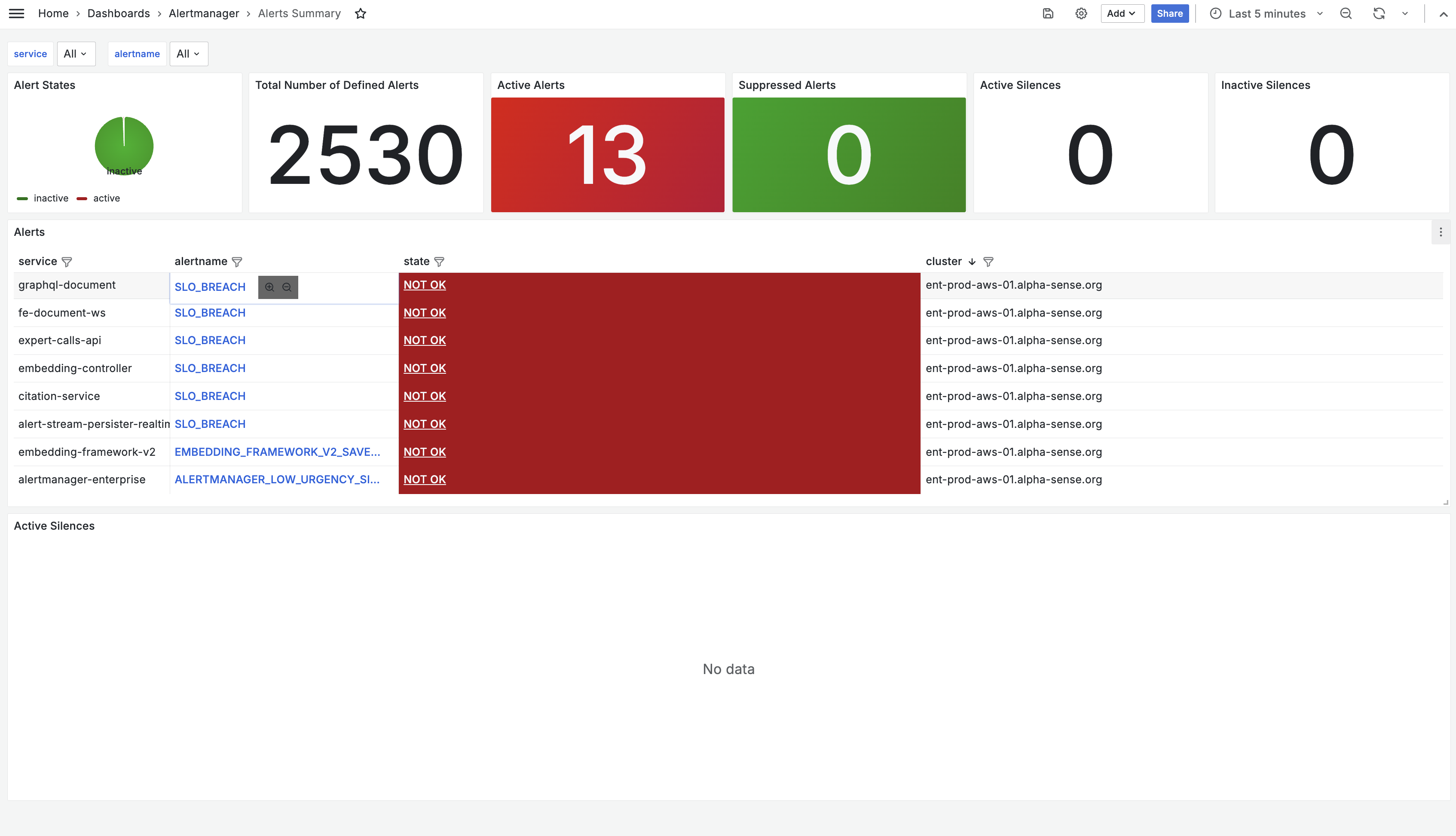Click NOT OK state for embedding-framework-v2
The height and width of the screenshot is (836, 1456).
pos(425,452)
